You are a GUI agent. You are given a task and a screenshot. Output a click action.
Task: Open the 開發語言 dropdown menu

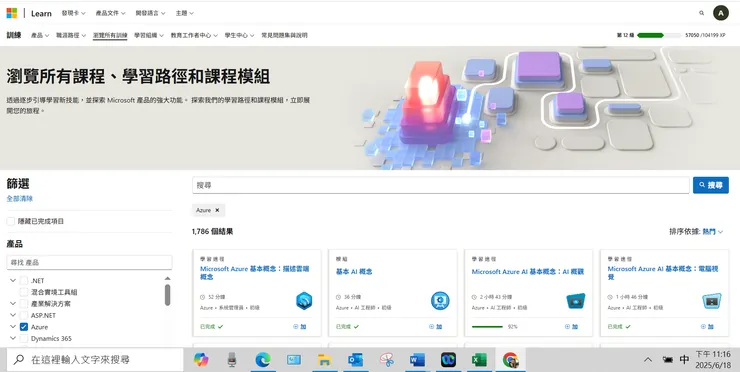[151, 13]
